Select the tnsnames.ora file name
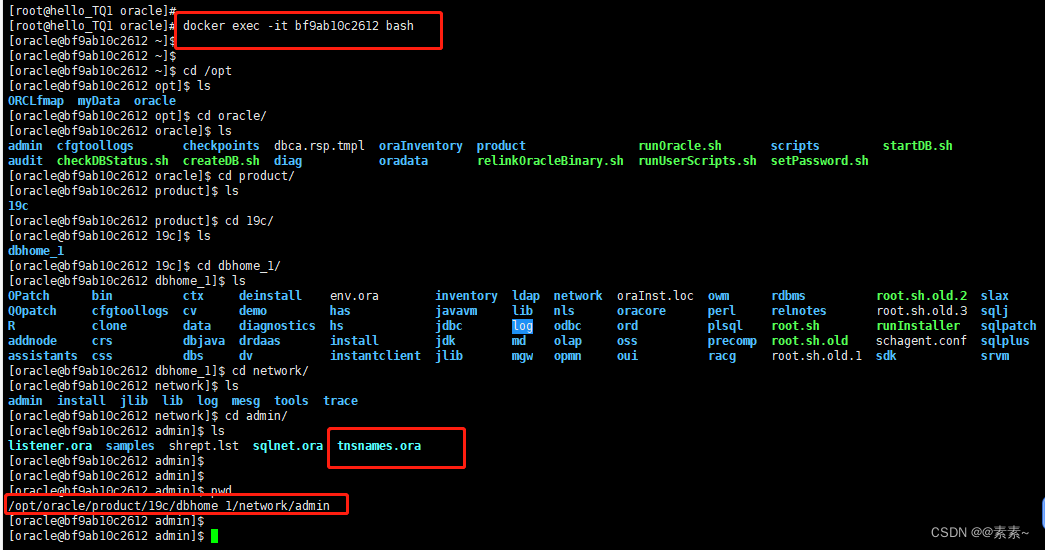 (x=379, y=446)
